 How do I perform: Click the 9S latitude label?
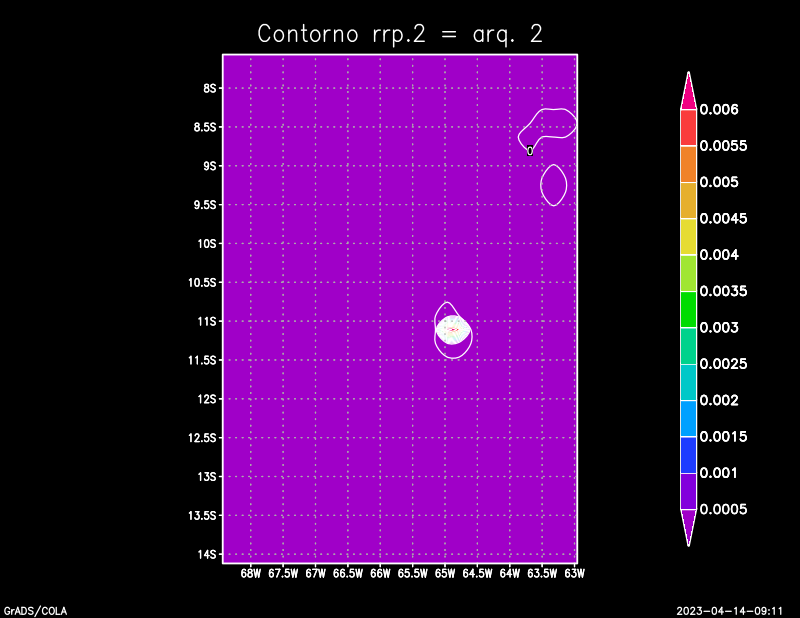point(210,166)
